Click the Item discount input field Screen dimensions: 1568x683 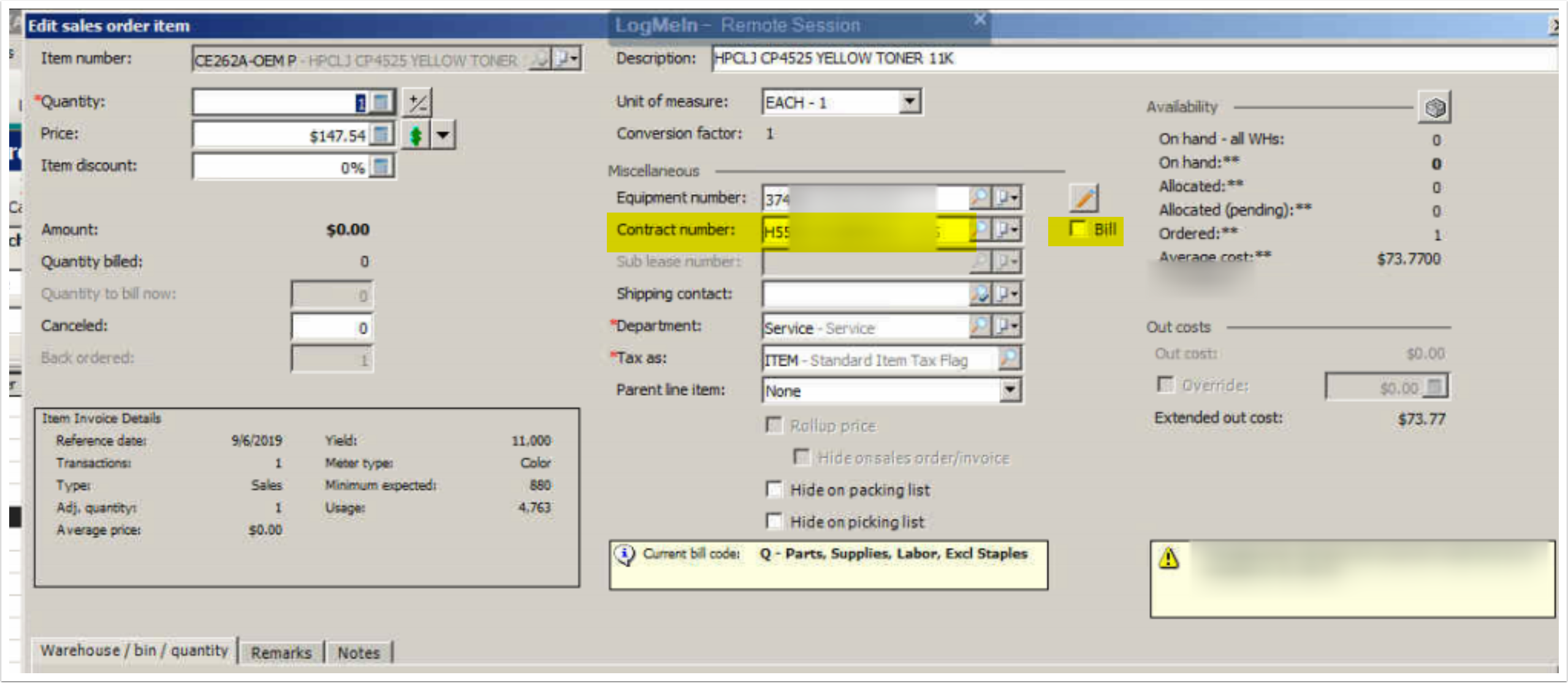click(x=282, y=167)
